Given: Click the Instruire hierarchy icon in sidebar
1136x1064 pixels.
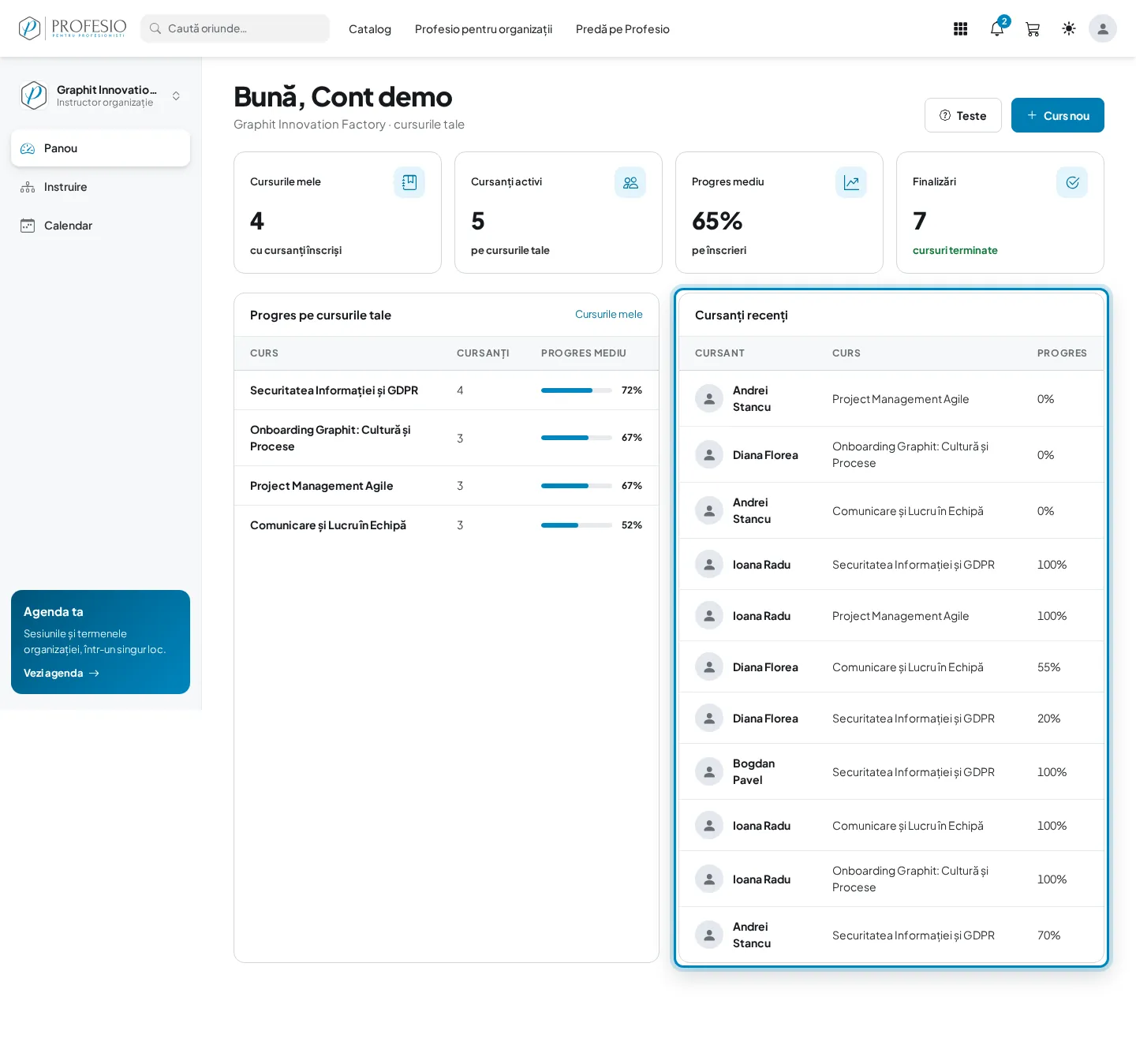Looking at the screenshot, I should (x=28, y=187).
